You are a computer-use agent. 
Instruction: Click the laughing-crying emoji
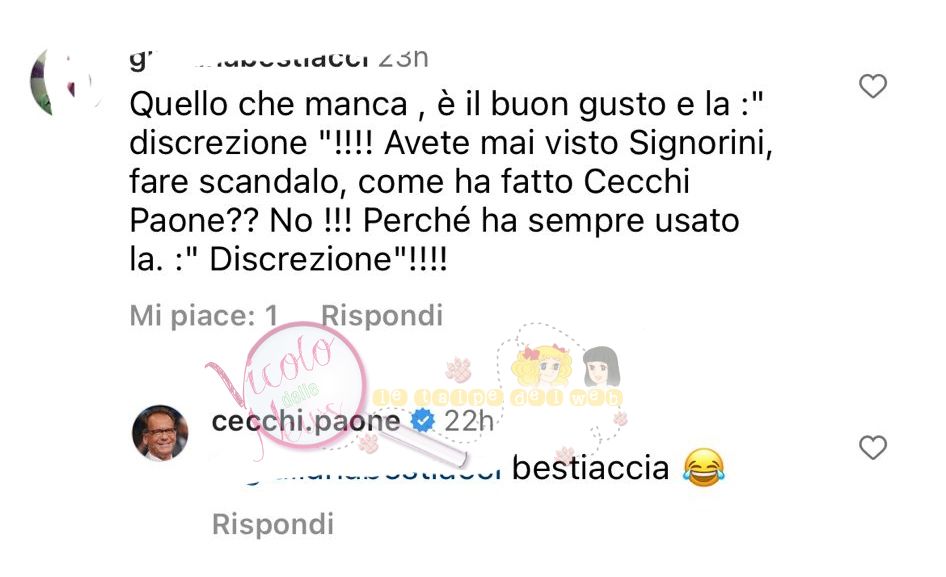703,468
